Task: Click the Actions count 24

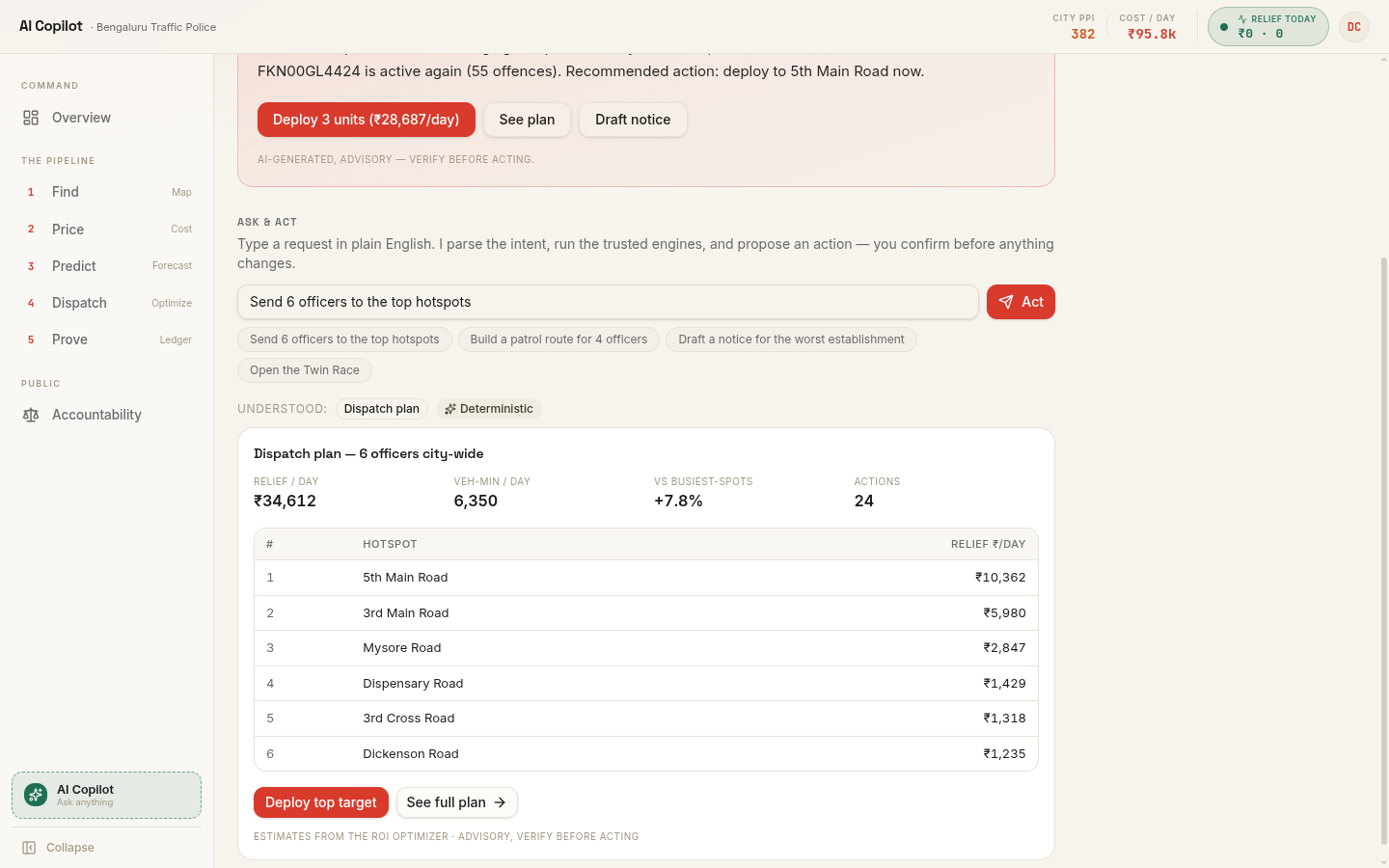Action: (864, 502)
